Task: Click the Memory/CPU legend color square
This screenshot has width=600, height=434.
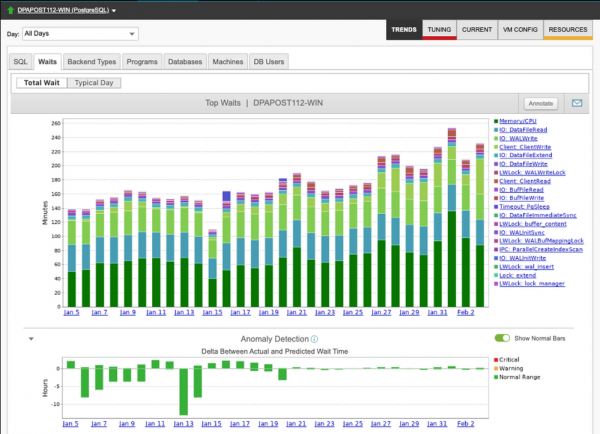Action: [x=497, y=122]
